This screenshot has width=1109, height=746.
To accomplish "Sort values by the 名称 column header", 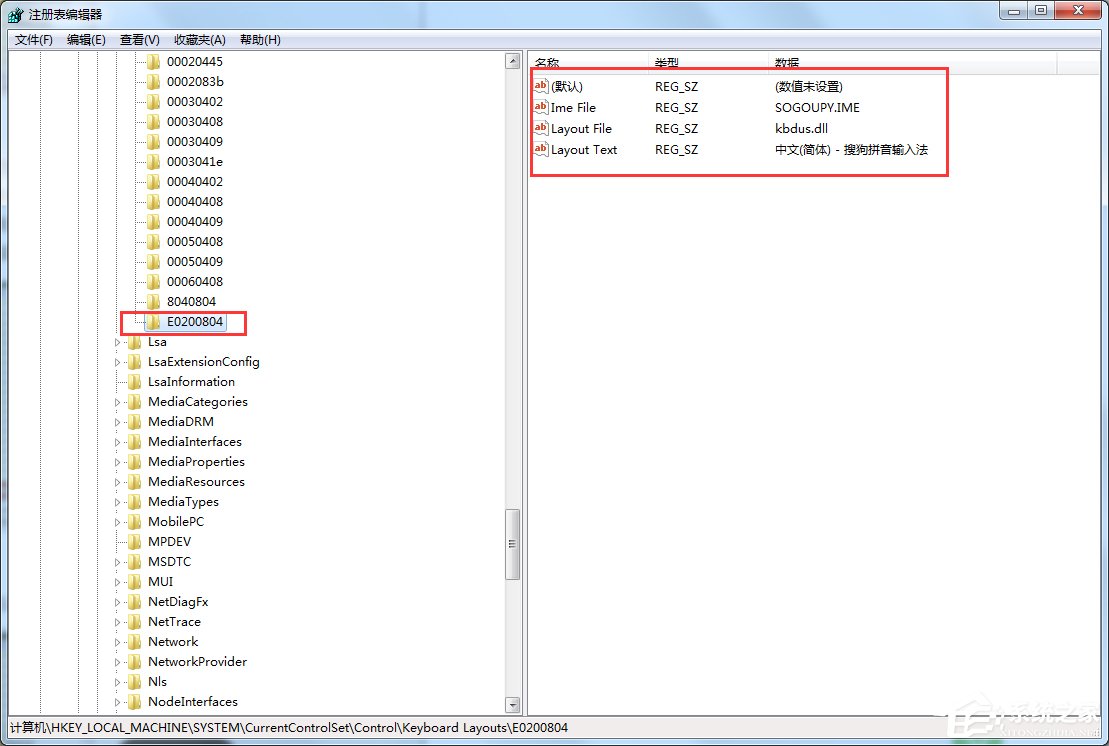I will tap(547, 62).
